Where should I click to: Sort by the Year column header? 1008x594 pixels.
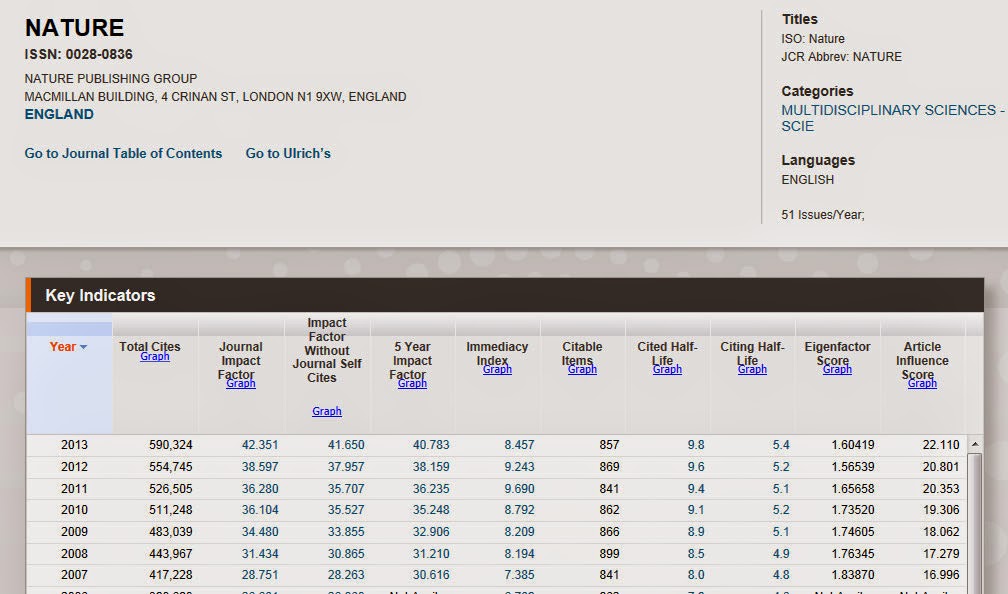tap(68, 346)
